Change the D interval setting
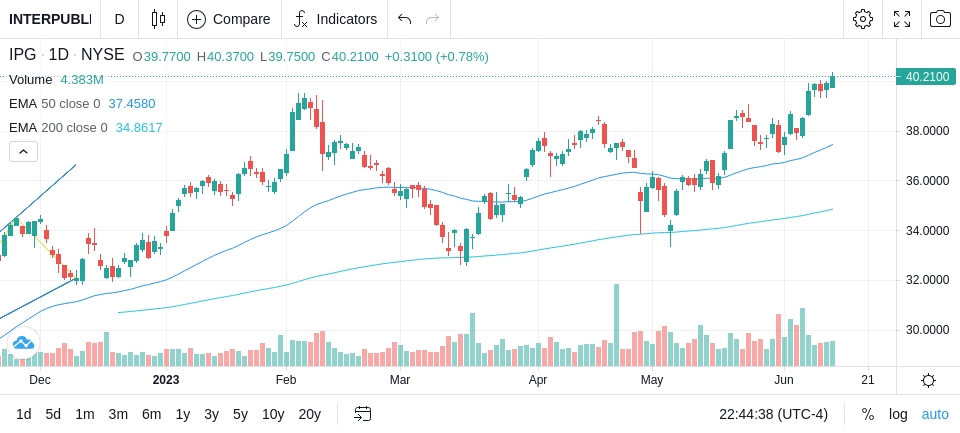Image resolution: width=960 pixels, height=433 pixels. point(119,19)
